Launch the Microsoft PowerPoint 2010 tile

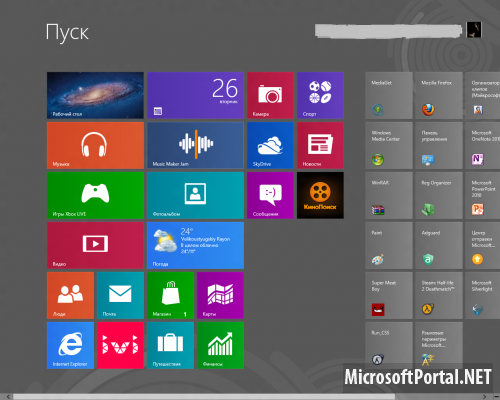[483, 195]
